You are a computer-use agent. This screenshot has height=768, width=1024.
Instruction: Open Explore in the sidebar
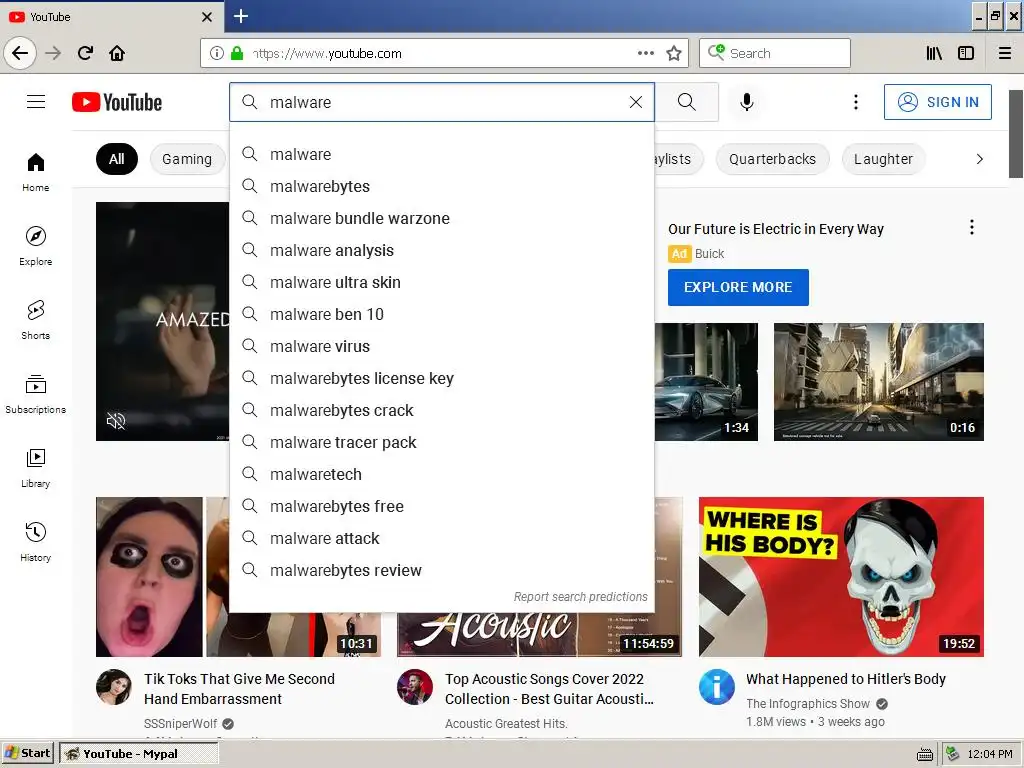36,246
